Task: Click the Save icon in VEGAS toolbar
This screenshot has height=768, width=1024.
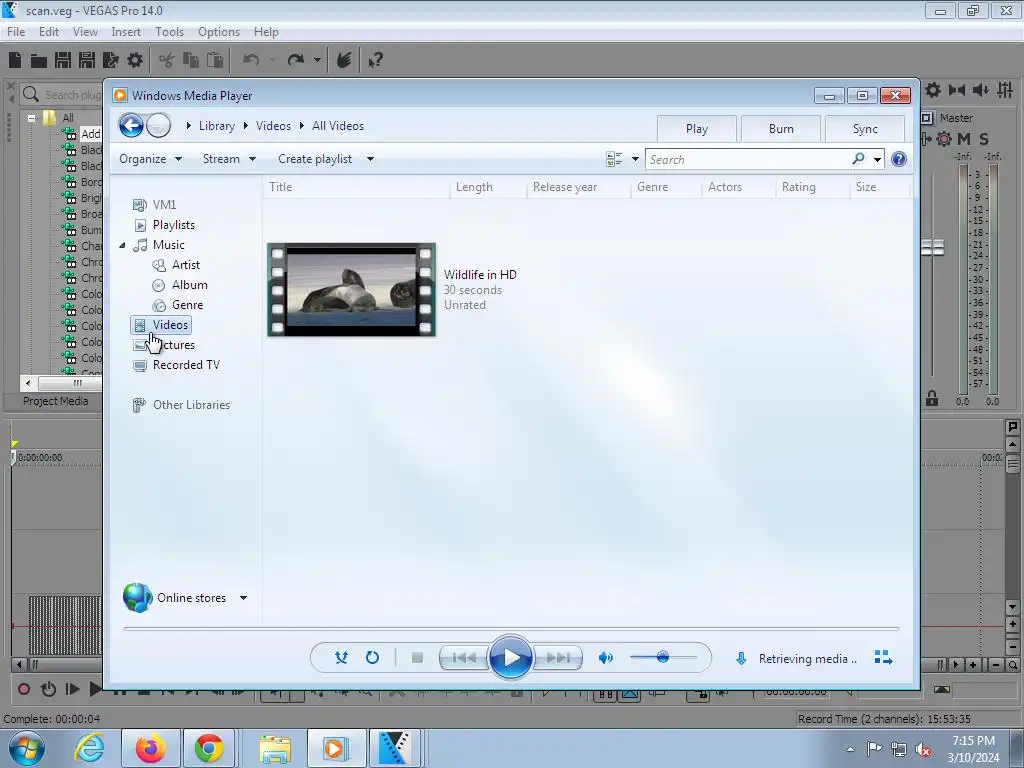Action: (x=63, y=60)
